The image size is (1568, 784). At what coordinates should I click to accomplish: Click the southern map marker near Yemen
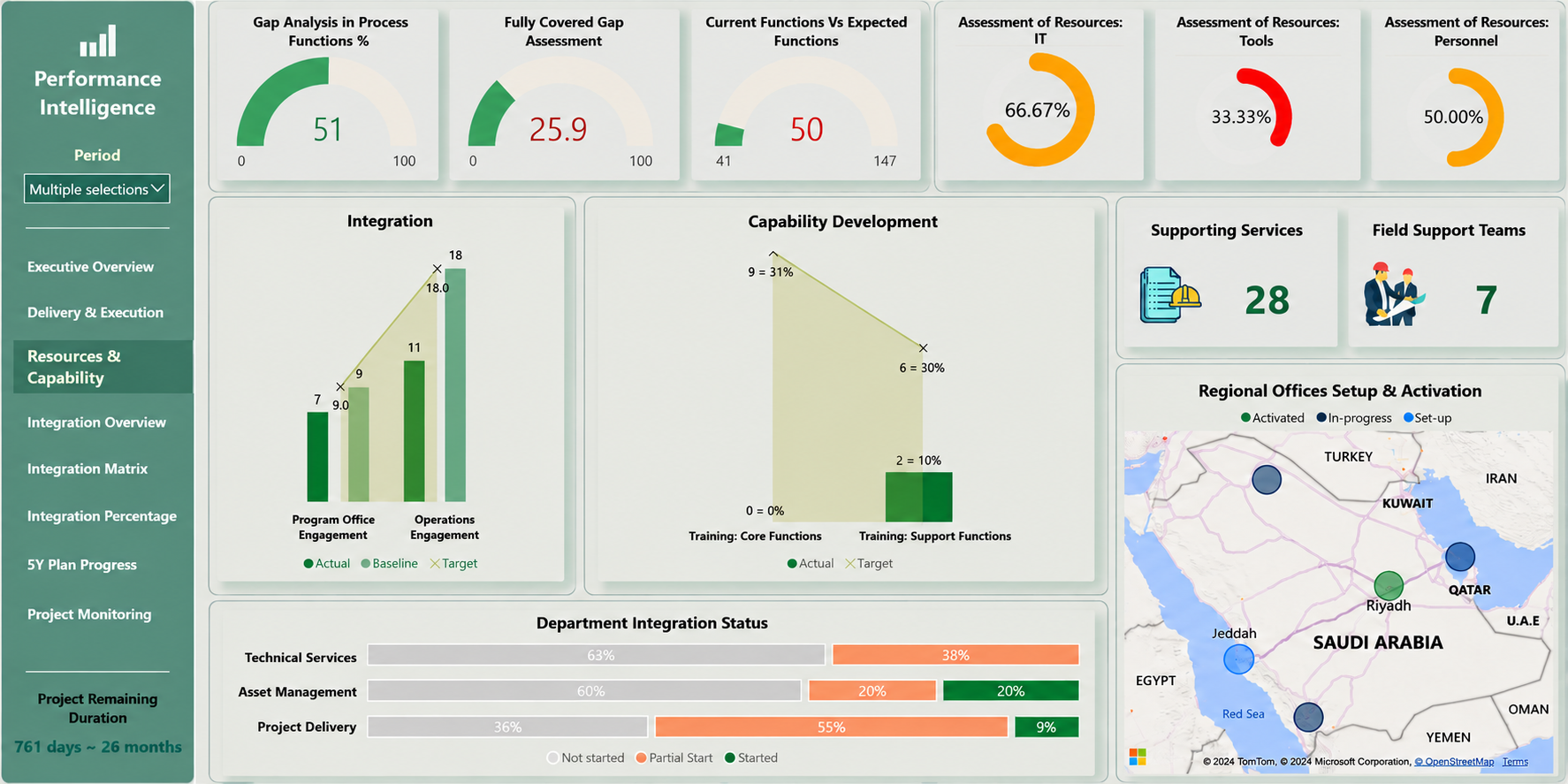point(1308,717)
